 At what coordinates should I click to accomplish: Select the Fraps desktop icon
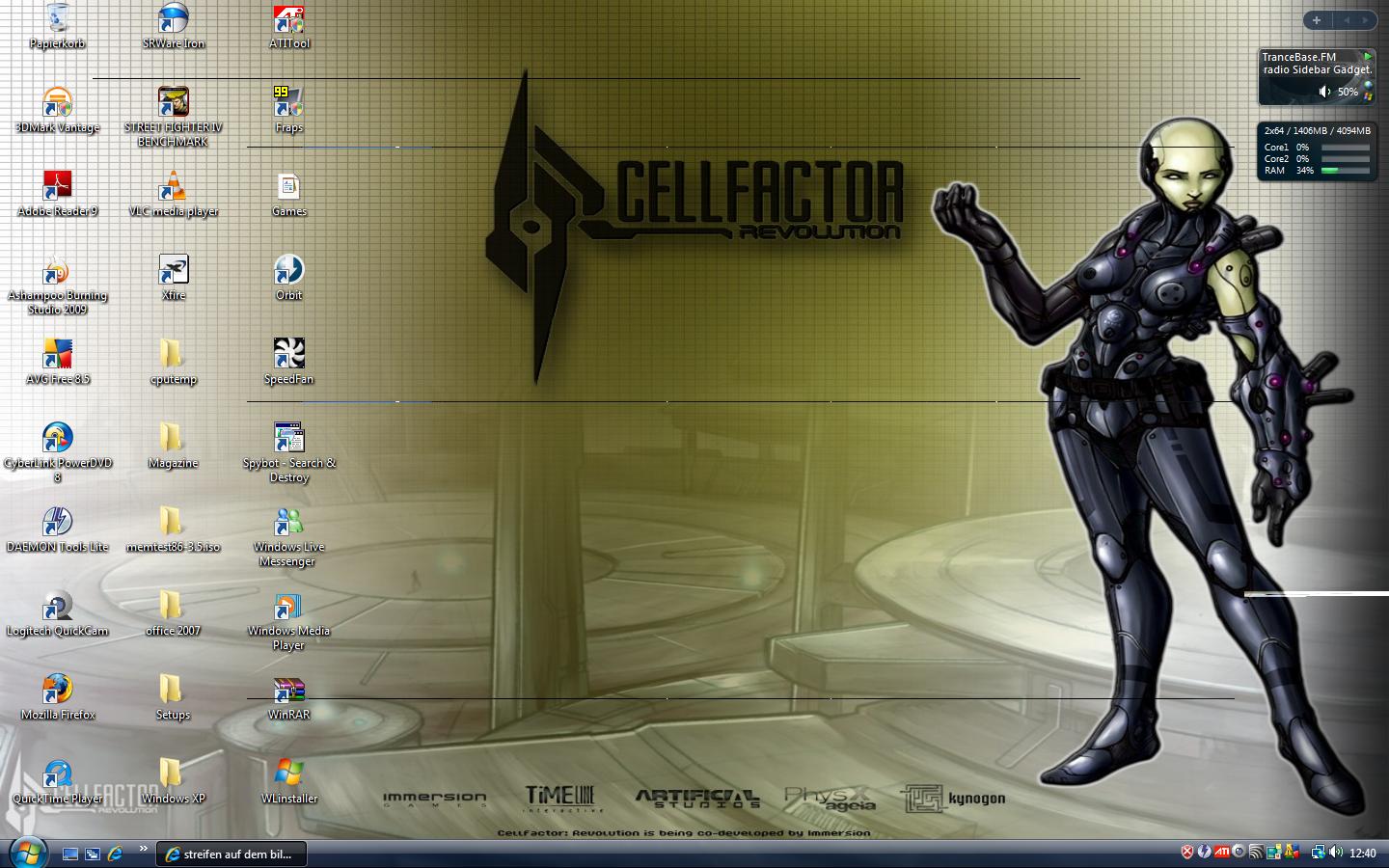click(289, 110)
